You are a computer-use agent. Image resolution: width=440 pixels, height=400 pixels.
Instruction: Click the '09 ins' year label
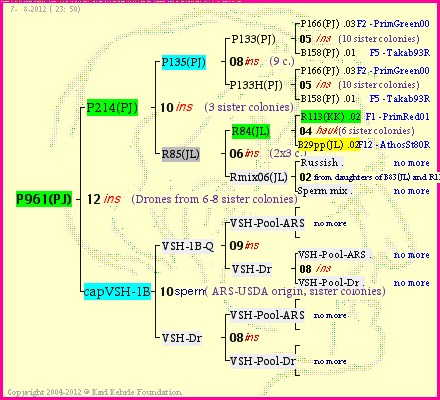pos(244,246)
